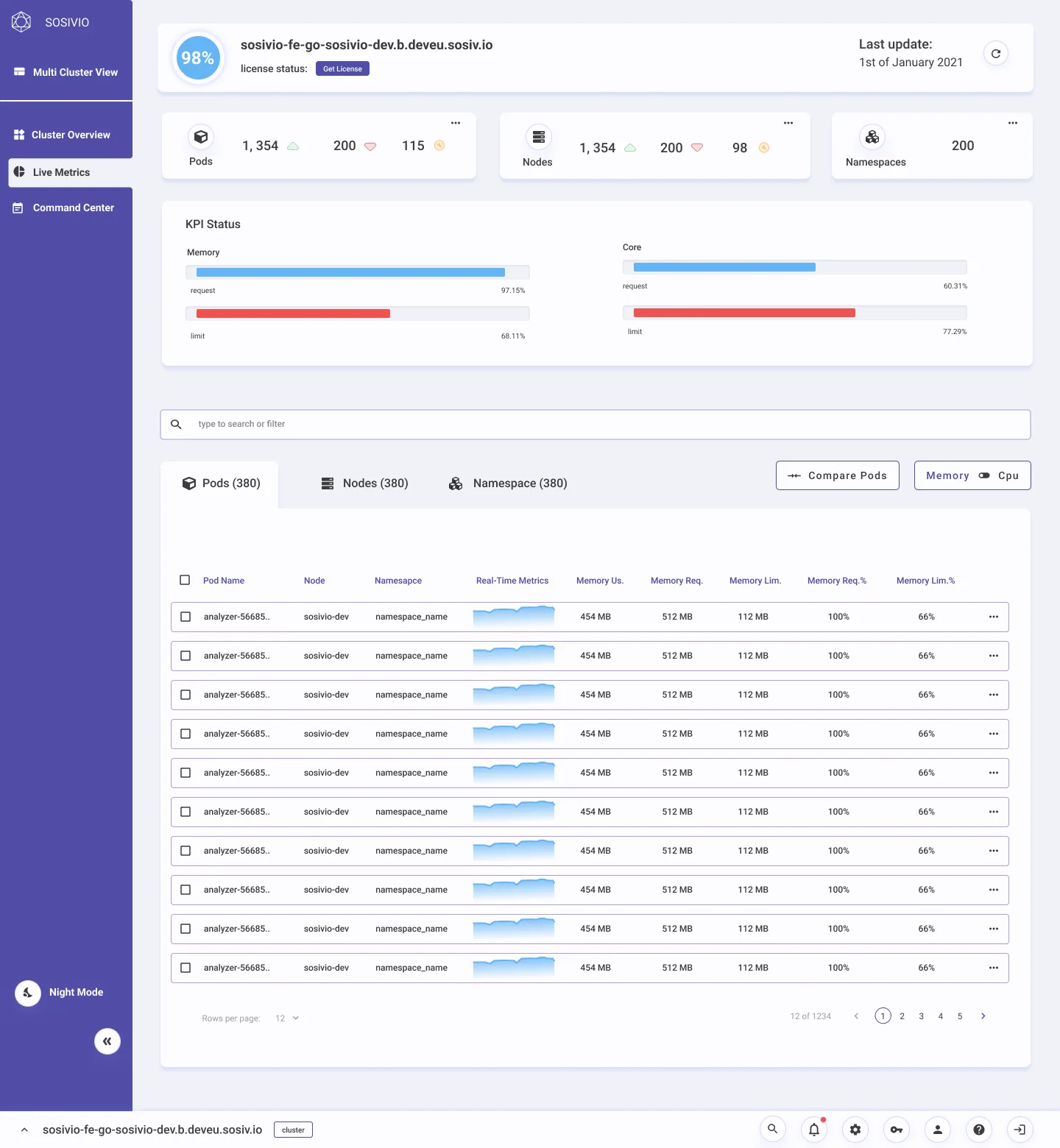
Task: Click the red down-arrow next to Pods 200
Action: [370, 146]
